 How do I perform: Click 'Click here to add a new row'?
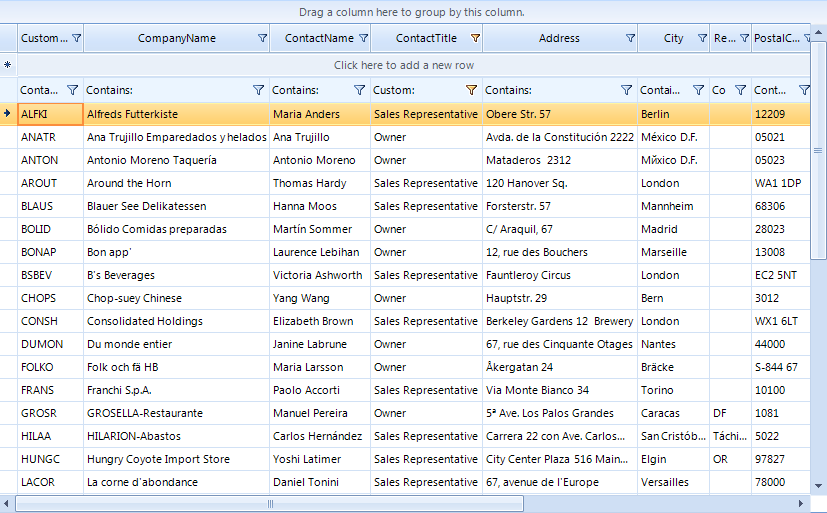[x=403, y=65]
